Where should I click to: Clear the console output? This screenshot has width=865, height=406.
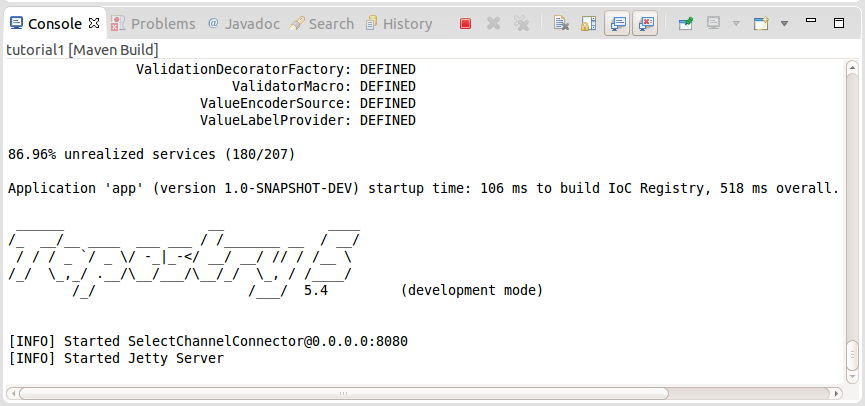coord(562,23)
